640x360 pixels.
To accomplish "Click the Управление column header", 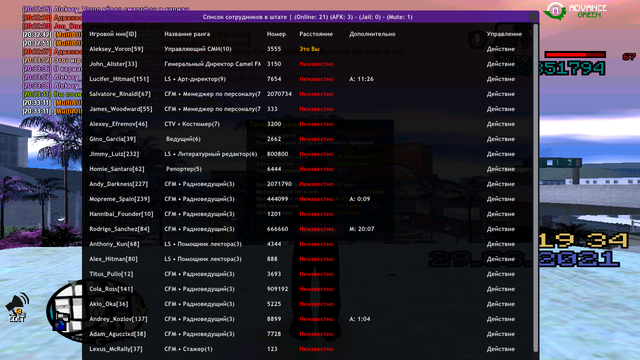I will [504, 34].
